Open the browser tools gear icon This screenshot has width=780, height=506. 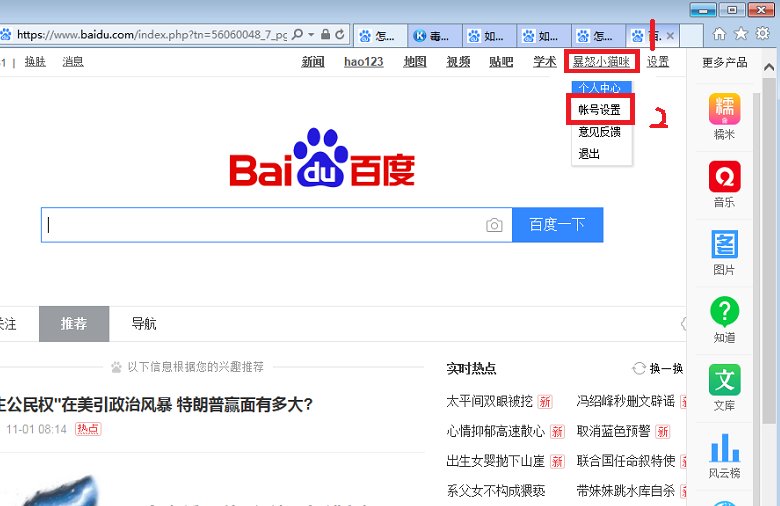[x=762, y=33]
